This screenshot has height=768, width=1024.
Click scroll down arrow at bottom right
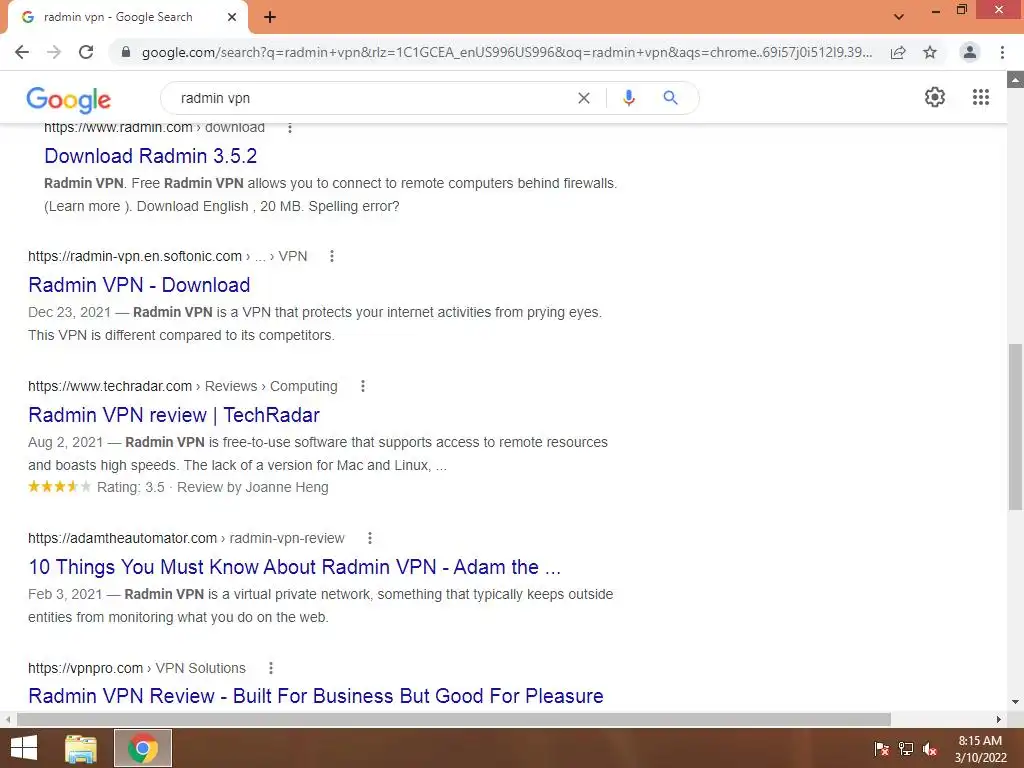[1015, 702]
